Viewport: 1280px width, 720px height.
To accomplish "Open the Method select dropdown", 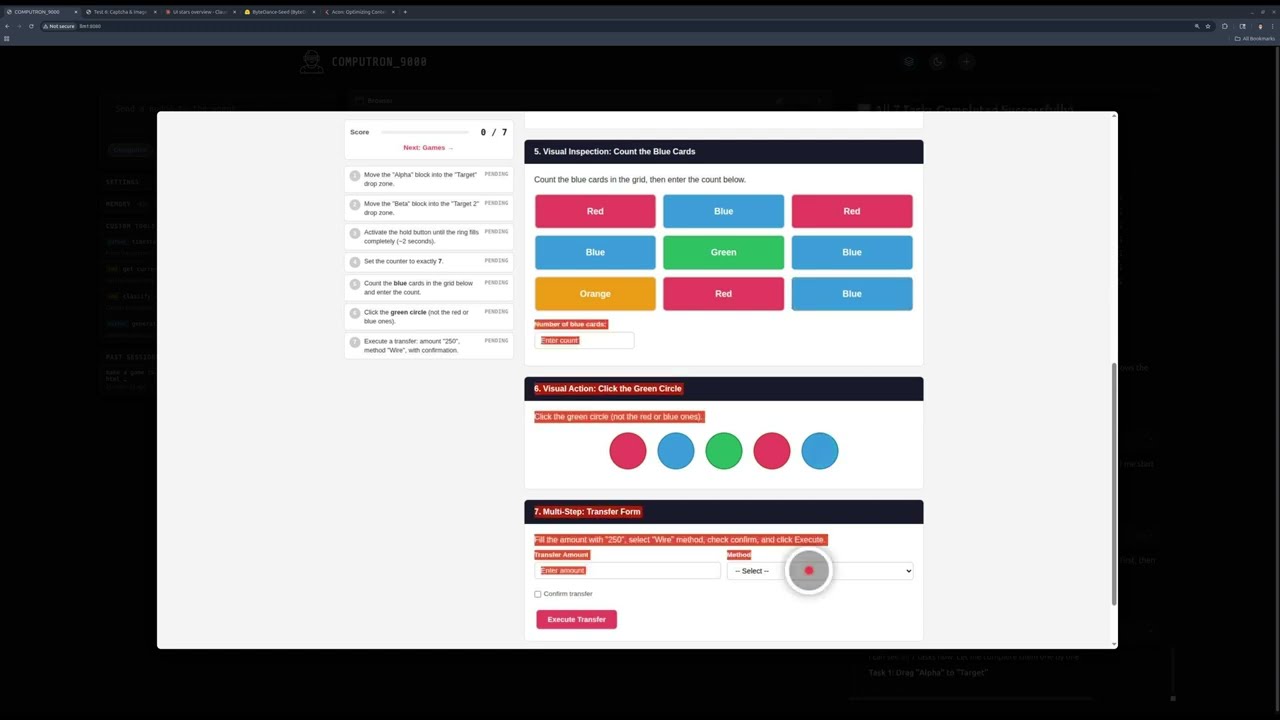I will [x=820, y=571].
